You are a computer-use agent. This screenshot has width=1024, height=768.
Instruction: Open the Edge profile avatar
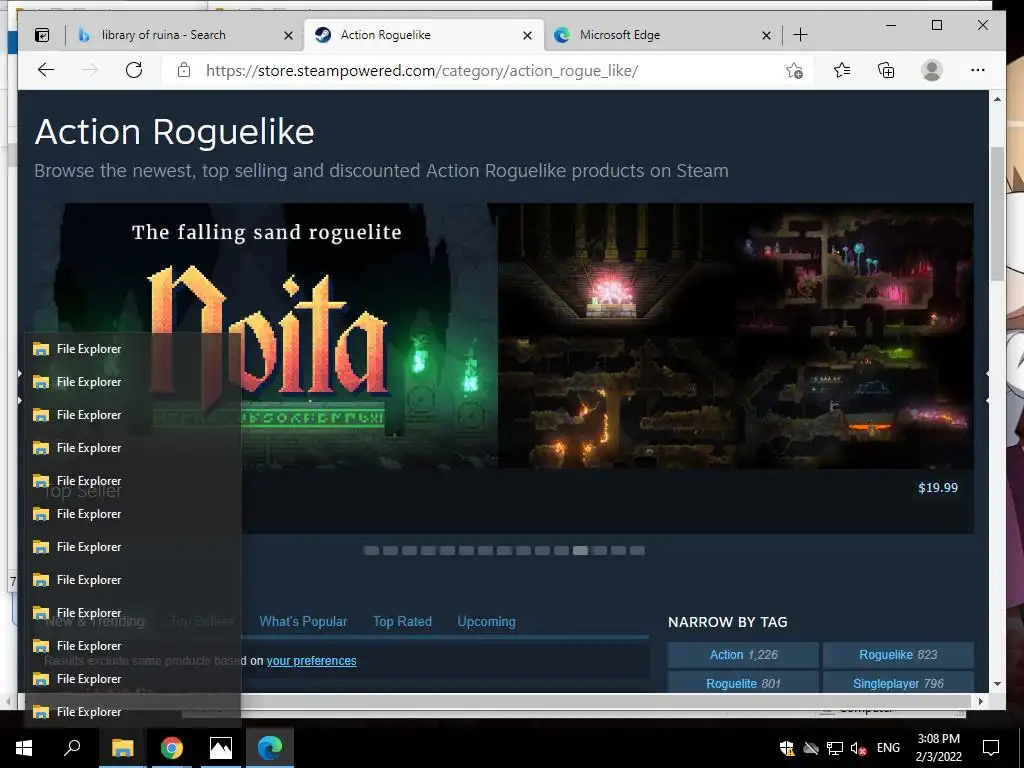(932, 70)
